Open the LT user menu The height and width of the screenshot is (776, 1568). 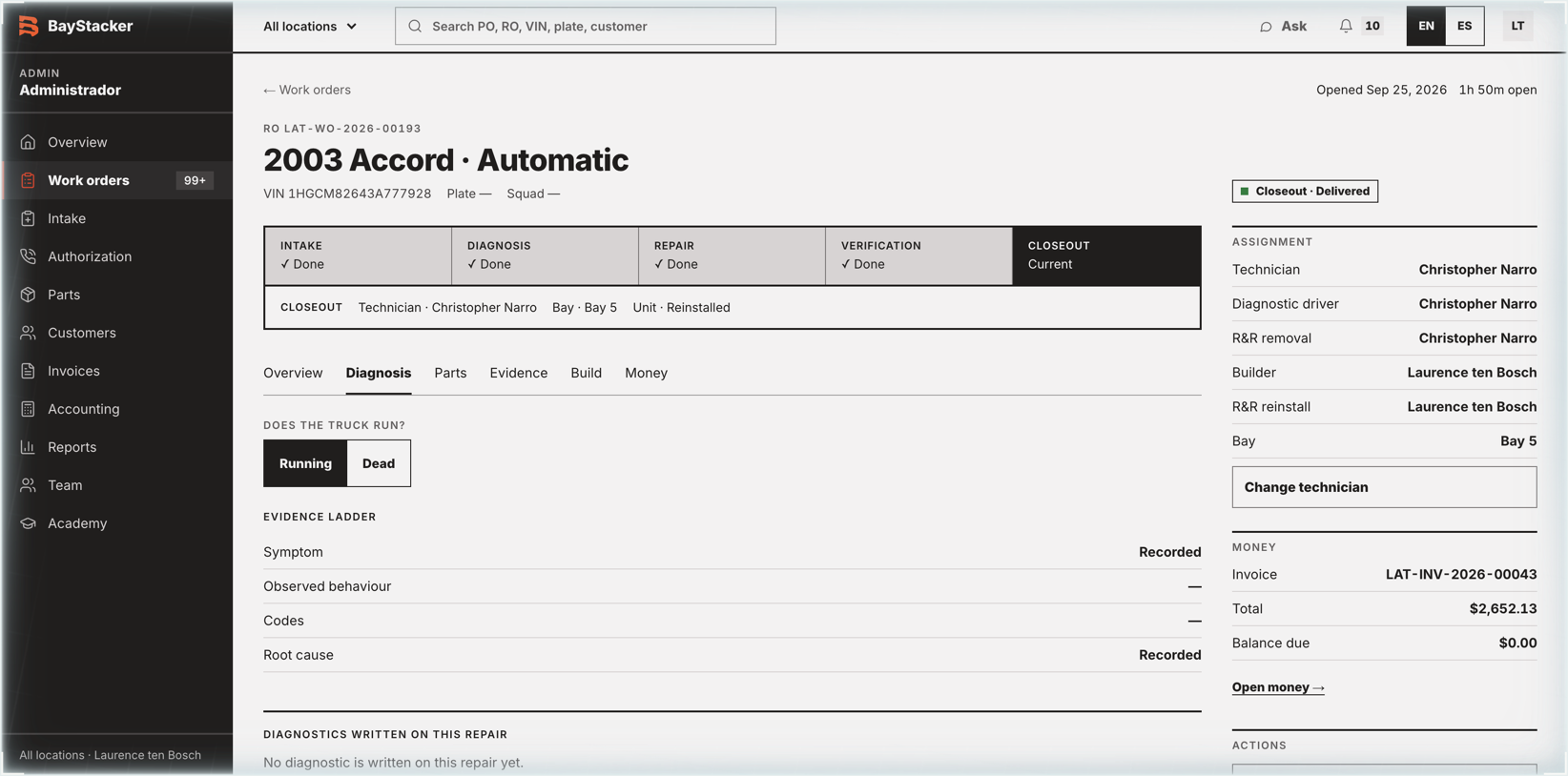(1517, 26)
